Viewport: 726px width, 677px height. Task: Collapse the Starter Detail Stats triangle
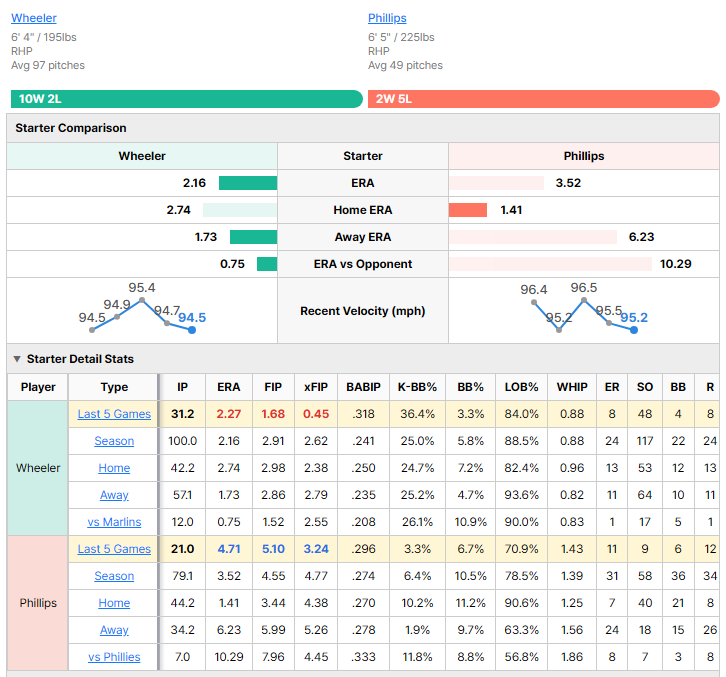(17, 359)
